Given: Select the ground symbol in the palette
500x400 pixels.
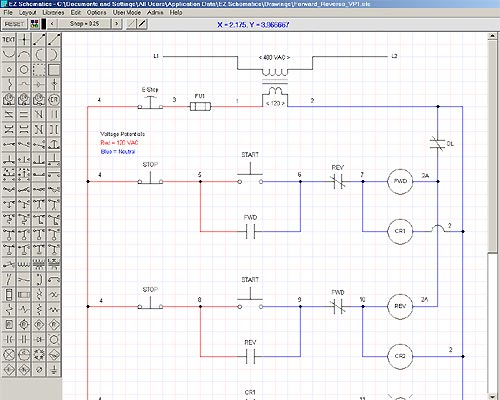Looking at the screenshot, I should pos(54,370).
